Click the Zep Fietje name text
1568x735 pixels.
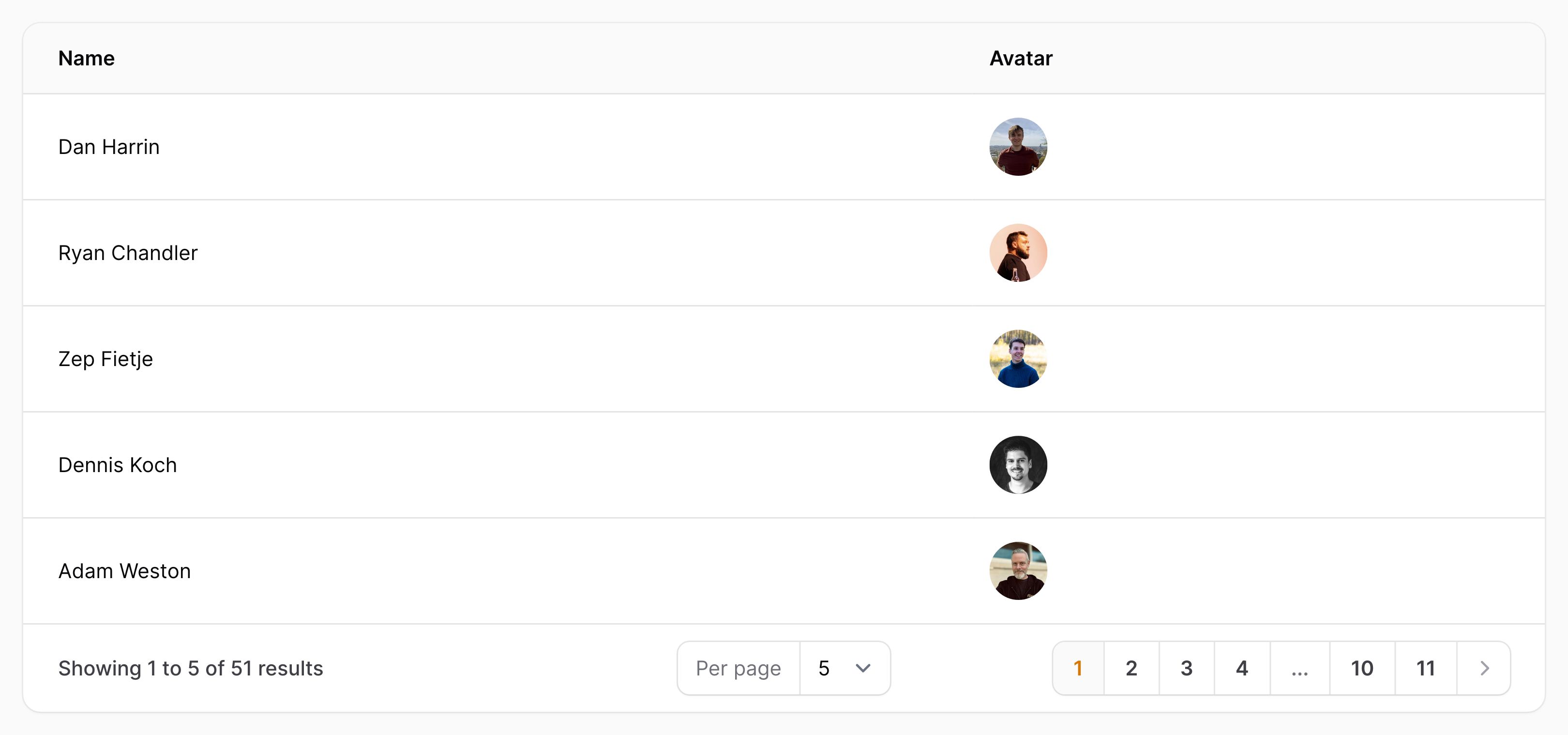pyautogui.click(x=106, y=359)
